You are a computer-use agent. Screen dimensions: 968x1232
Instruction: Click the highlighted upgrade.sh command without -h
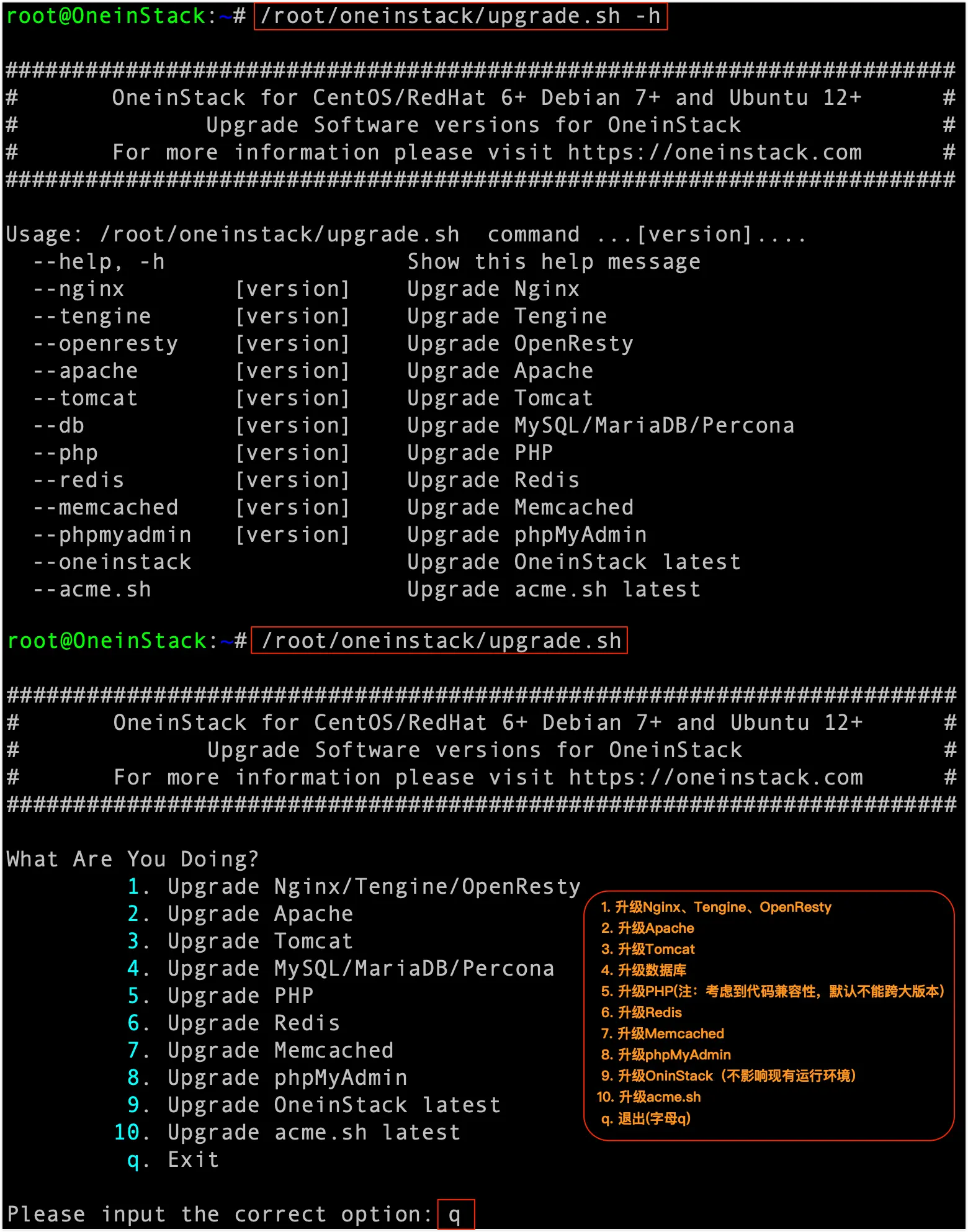tap(440, 641)
